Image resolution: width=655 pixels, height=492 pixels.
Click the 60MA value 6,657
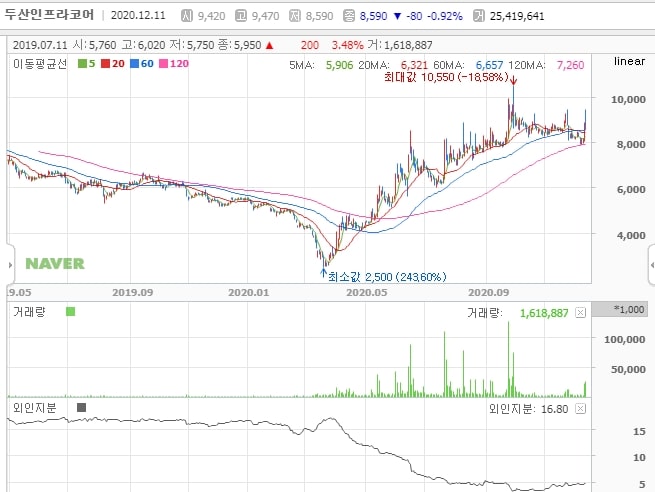(x=489, y=65)
